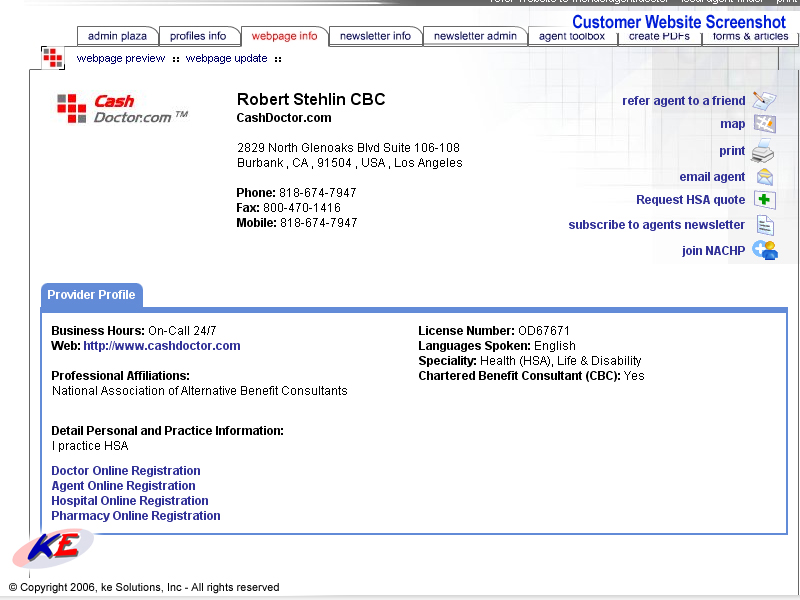Click the join NACHP people icon
The width and height of the screenshot is (800, 600).
point(765,250)
